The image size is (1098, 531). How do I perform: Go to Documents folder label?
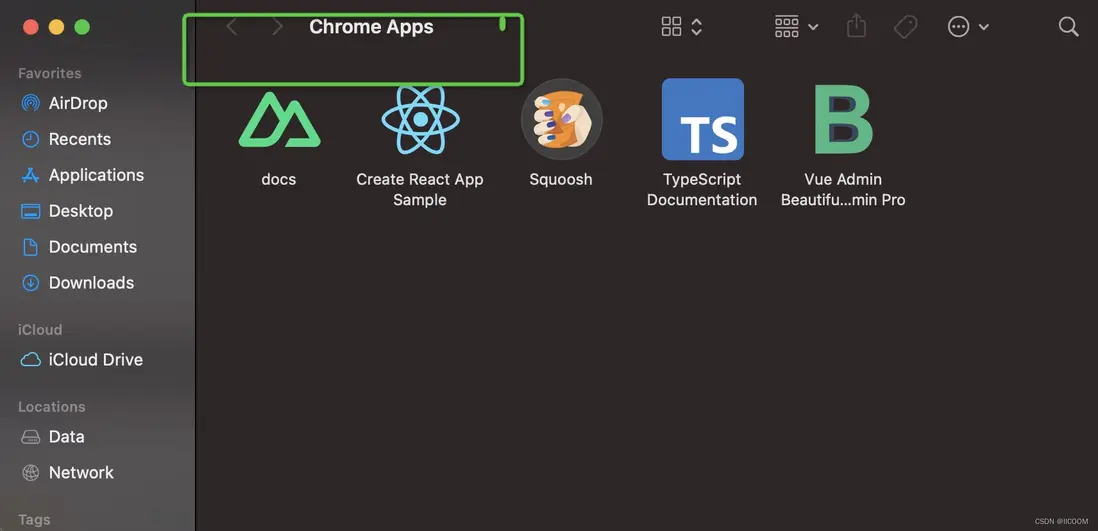pyautogui.click(x=92, y=247)
